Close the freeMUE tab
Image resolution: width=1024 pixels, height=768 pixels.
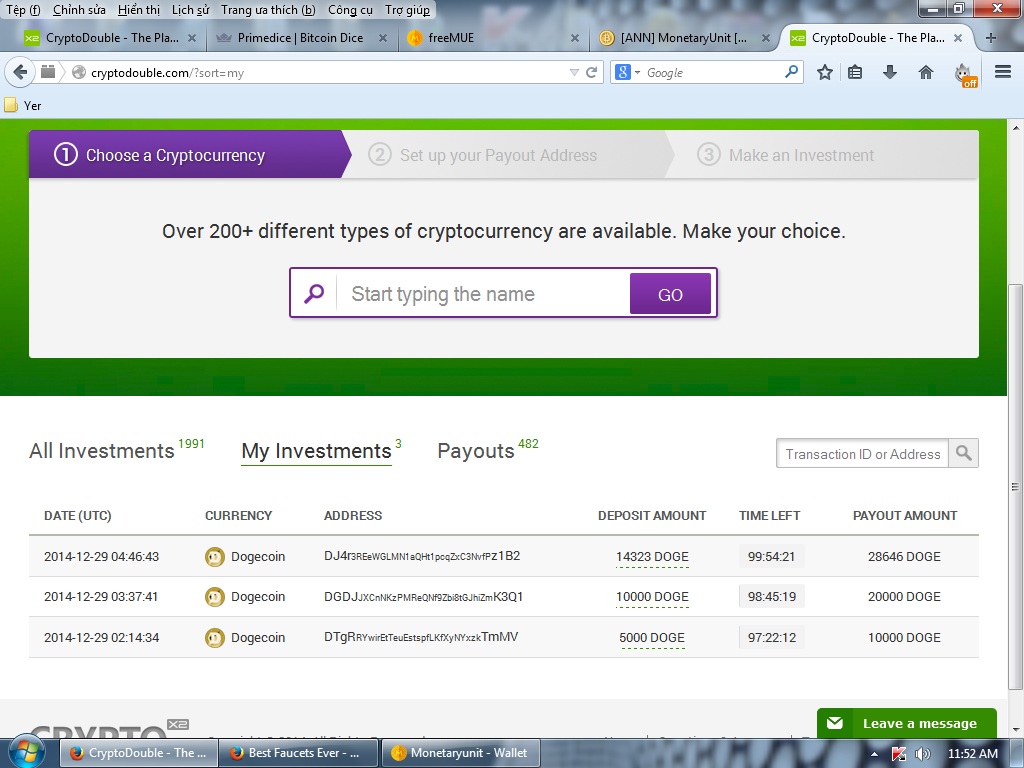tap(575, 39)
